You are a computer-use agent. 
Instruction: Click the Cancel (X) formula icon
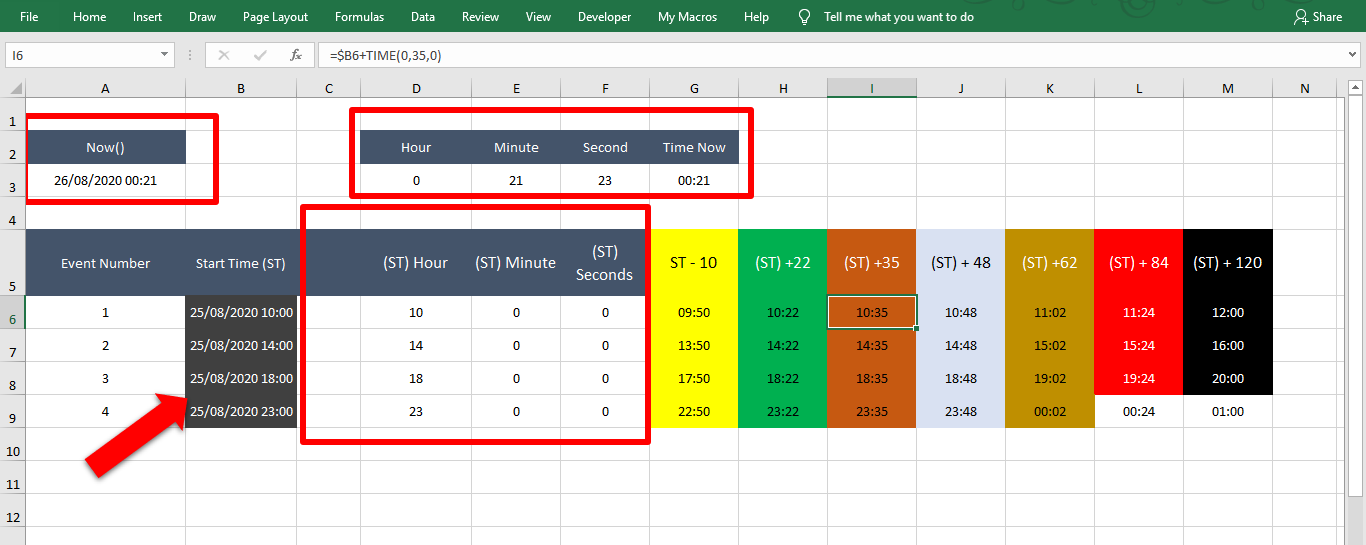pos(224,55)
